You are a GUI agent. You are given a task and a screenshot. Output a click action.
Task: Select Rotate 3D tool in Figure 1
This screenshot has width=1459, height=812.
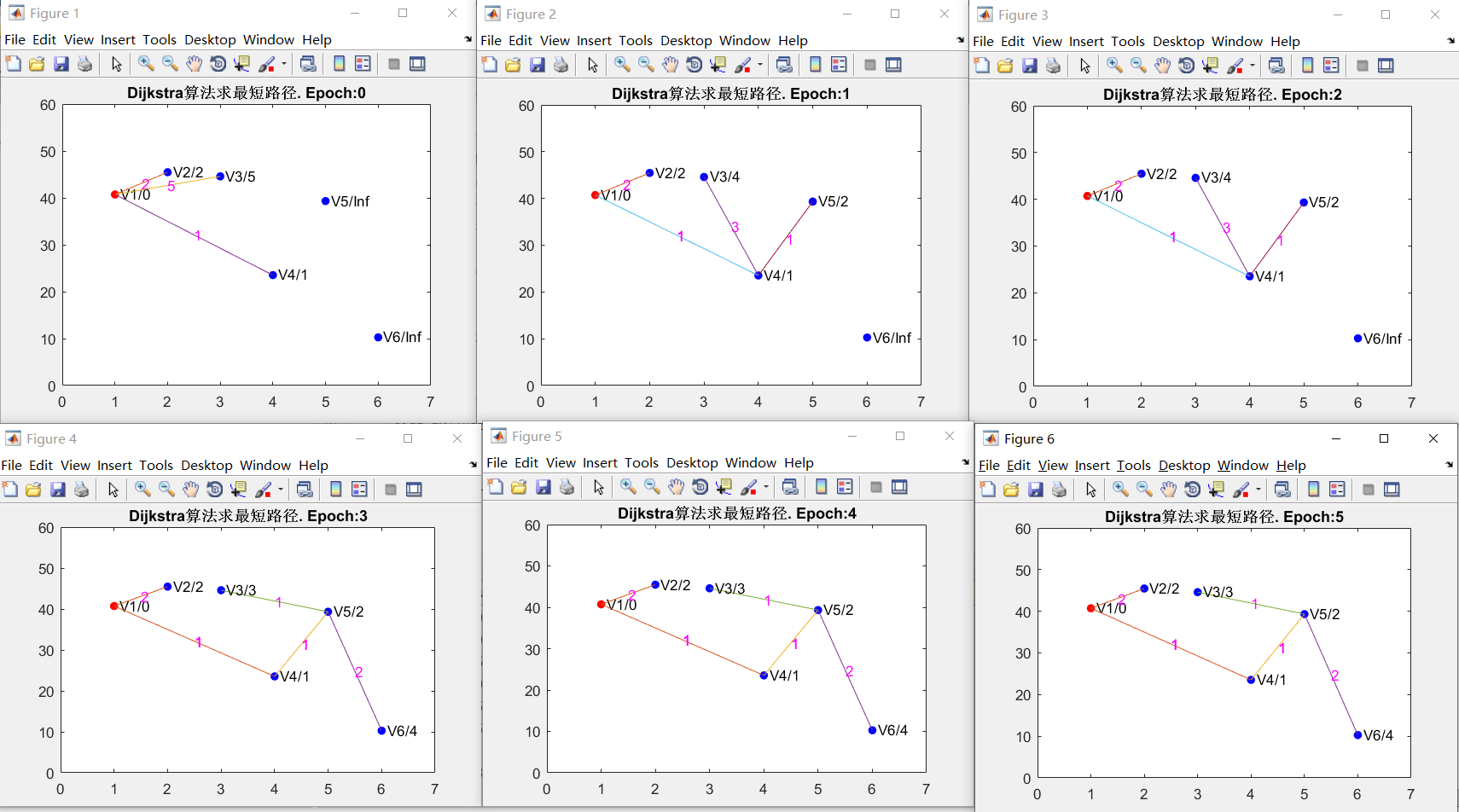[x=218, y=64]
